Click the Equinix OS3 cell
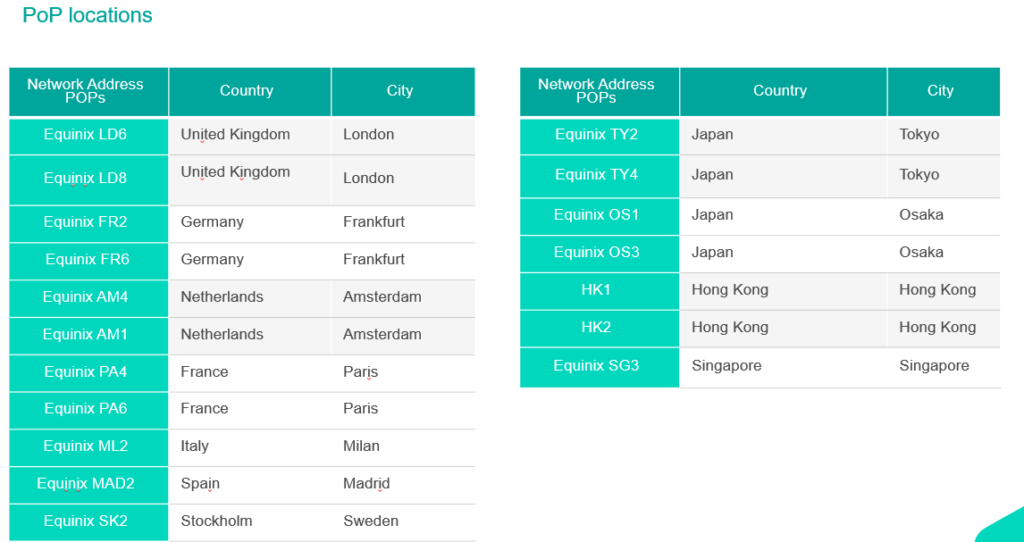This screenshot has height=542, width=1024. pos(600,254)
